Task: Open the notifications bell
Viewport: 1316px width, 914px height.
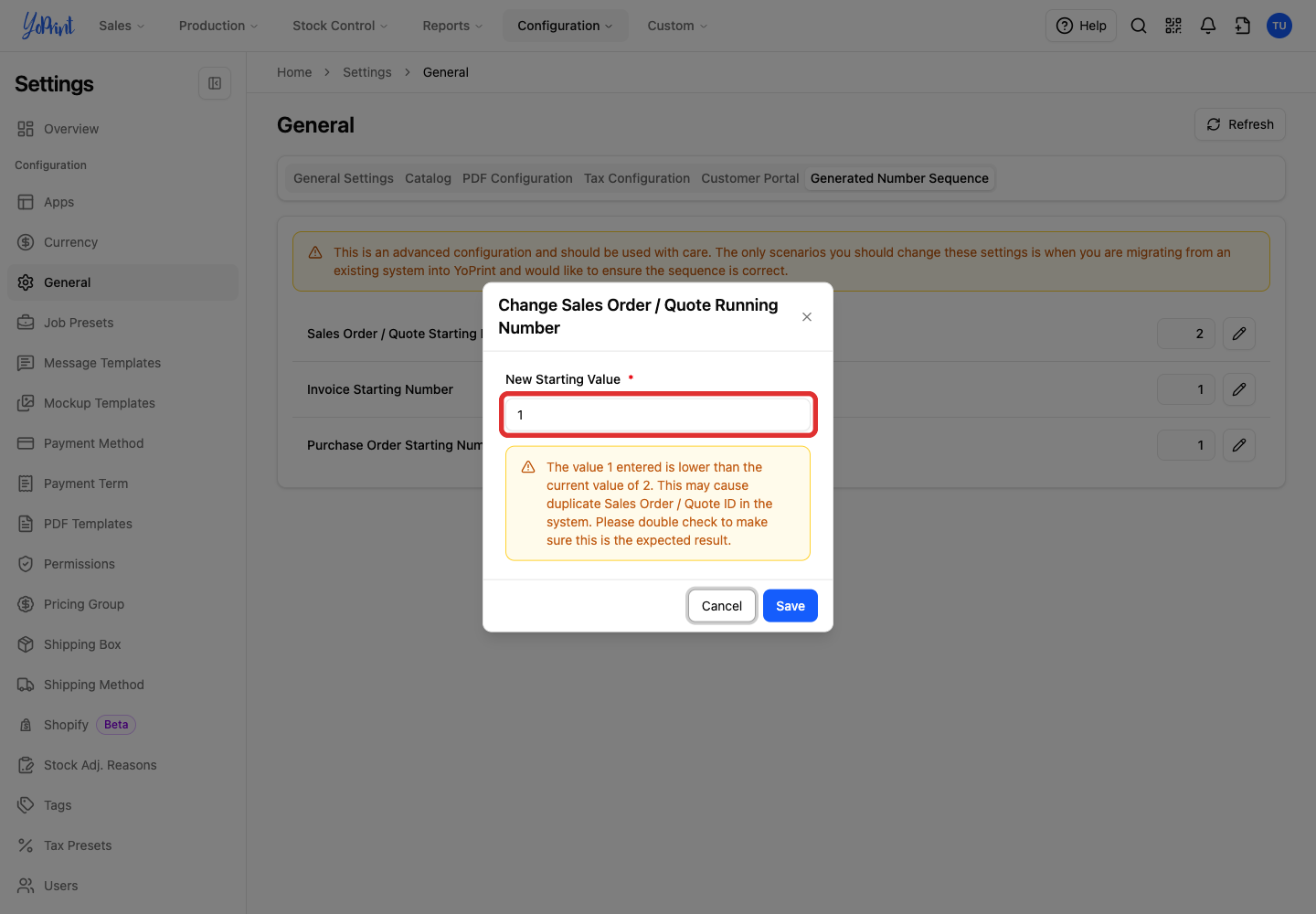Action: click(1208, 26)
